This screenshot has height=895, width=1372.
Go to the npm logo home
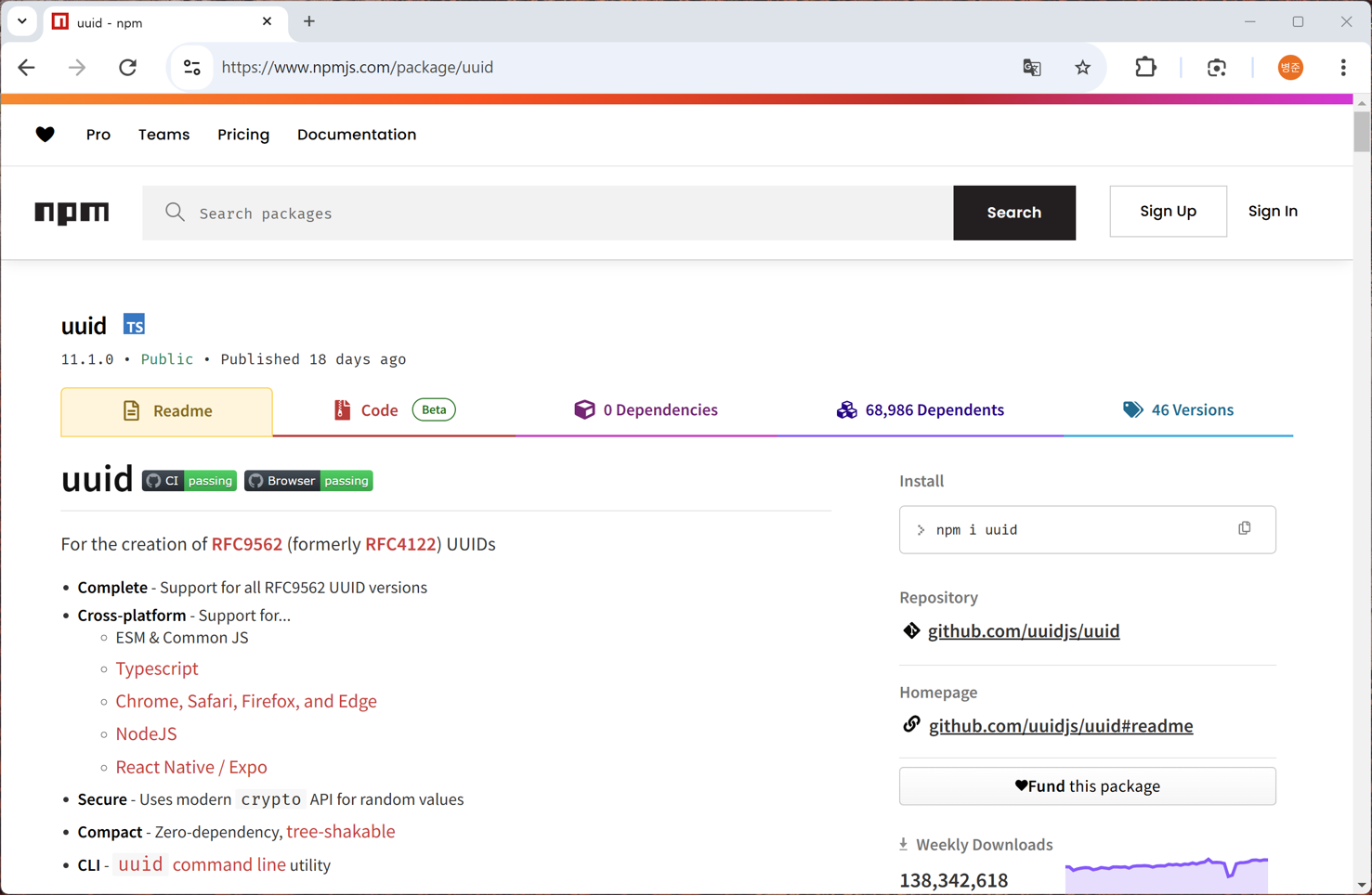tap(72, 213)
